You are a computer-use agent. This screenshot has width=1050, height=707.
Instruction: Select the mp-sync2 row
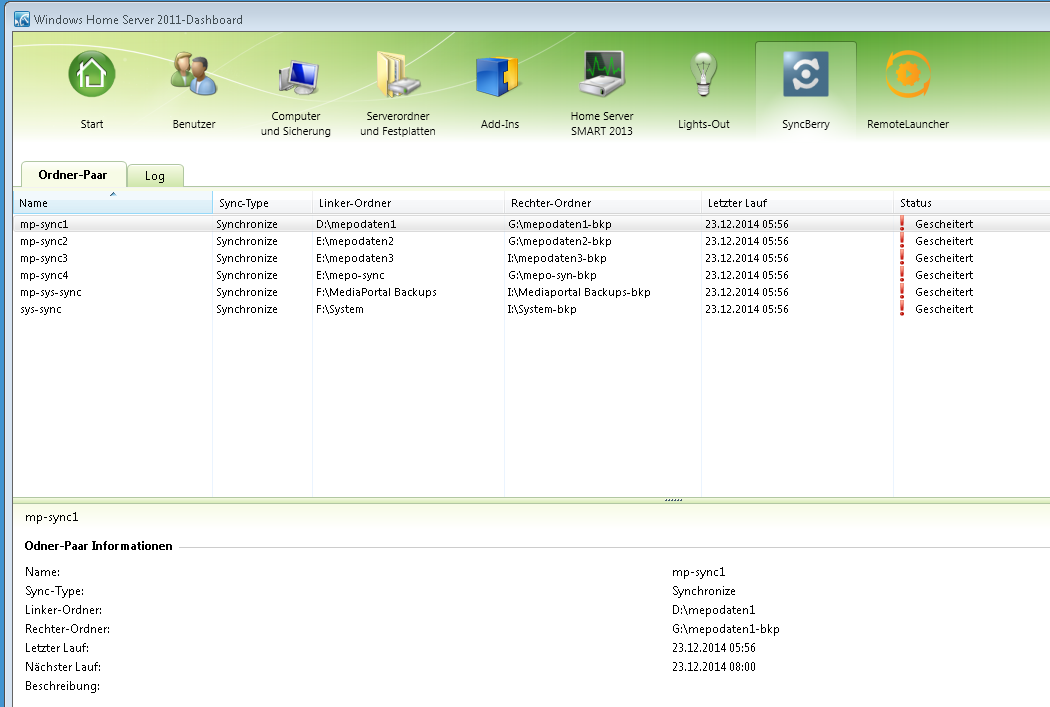coord(532,241)
